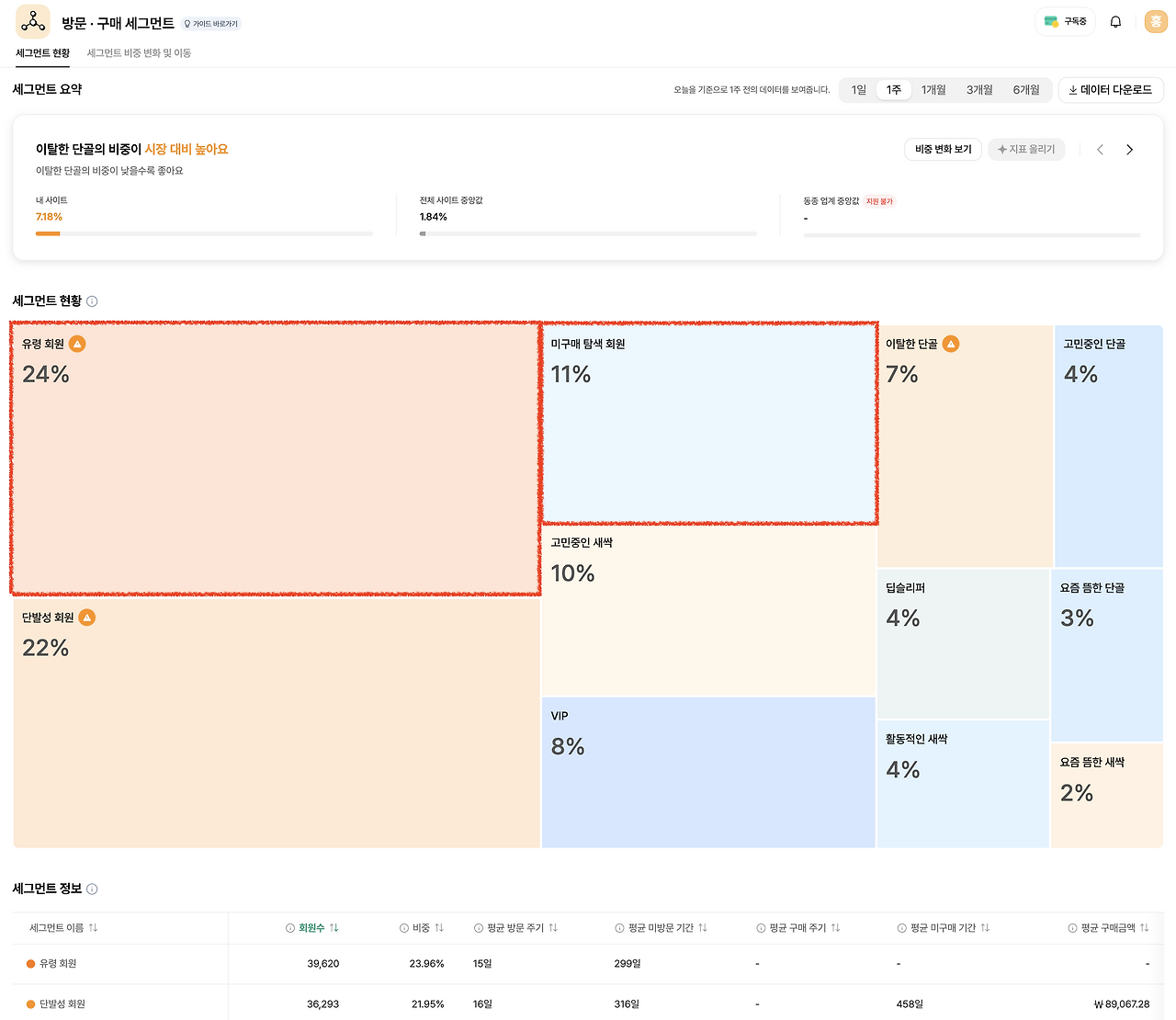Click the 비중 column info icon
1176x1020 pixels.
click(404, 928)
